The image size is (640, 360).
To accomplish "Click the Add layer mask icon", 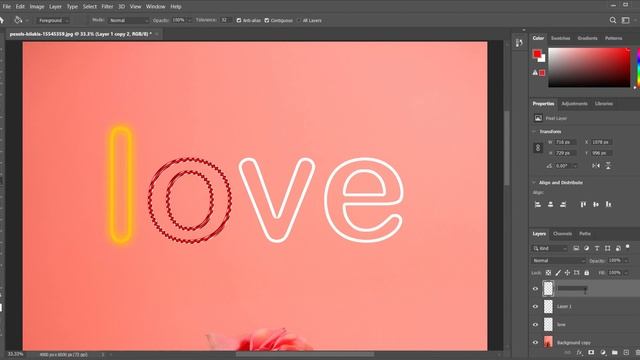I will tap(591, 353).
